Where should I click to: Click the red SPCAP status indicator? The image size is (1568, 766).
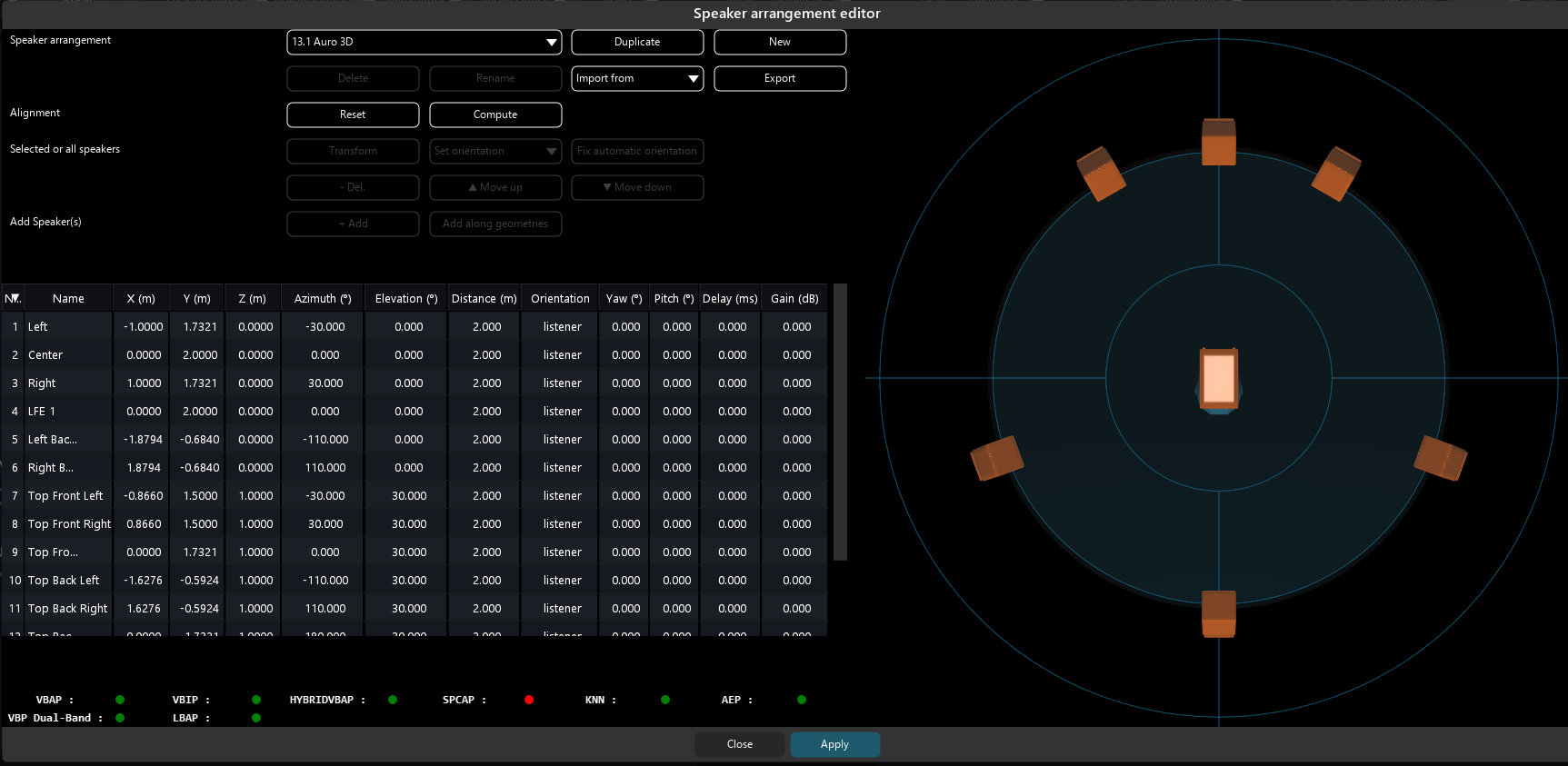click(529, 700)
